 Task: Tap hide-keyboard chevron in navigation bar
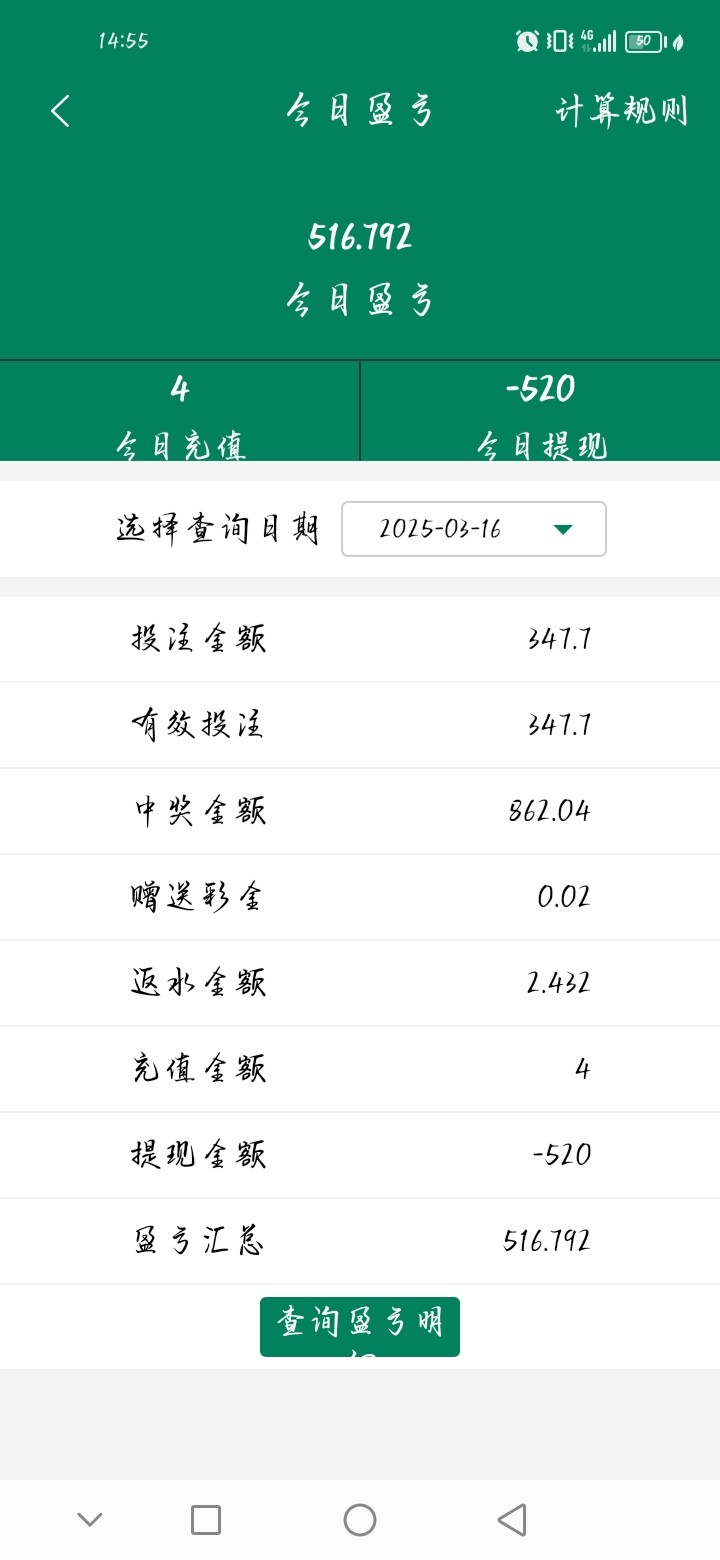click(90, 1520)
